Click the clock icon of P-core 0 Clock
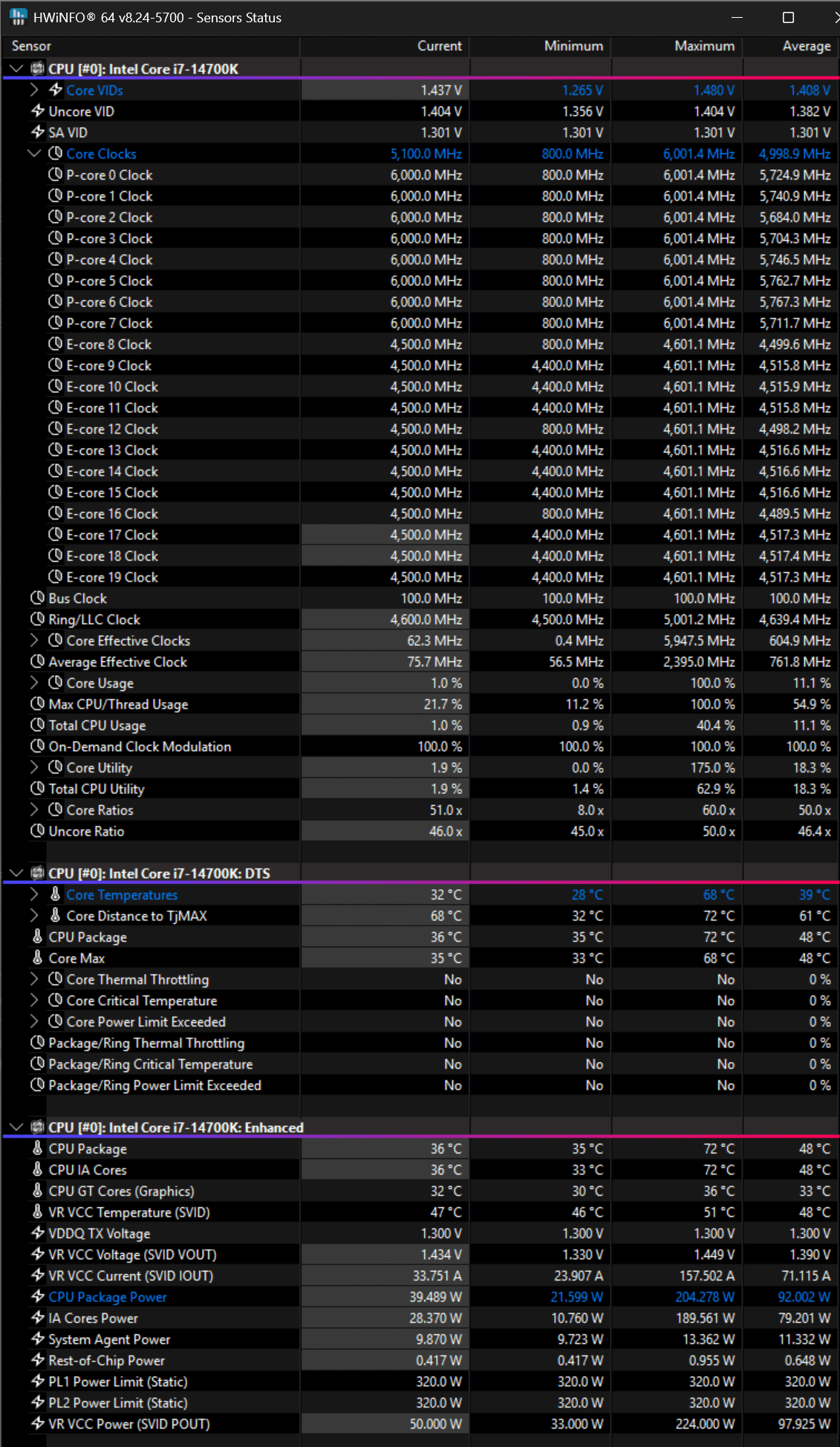This screenshot has height=1447, width=840. [x=56, y=175]
